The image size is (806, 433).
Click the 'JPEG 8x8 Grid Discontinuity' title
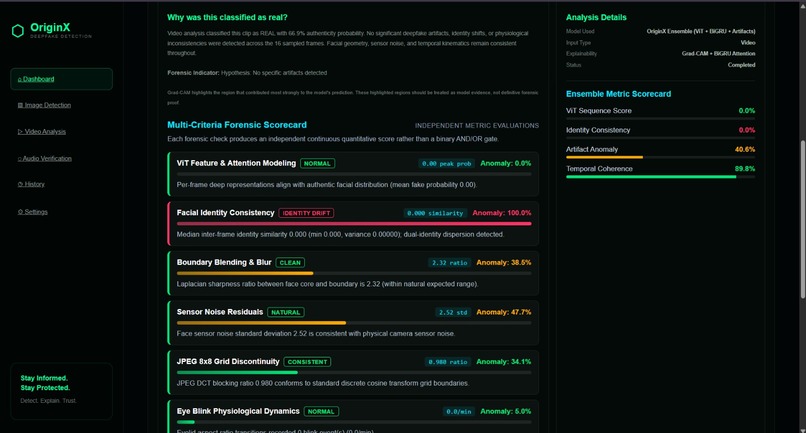[228, 362]
